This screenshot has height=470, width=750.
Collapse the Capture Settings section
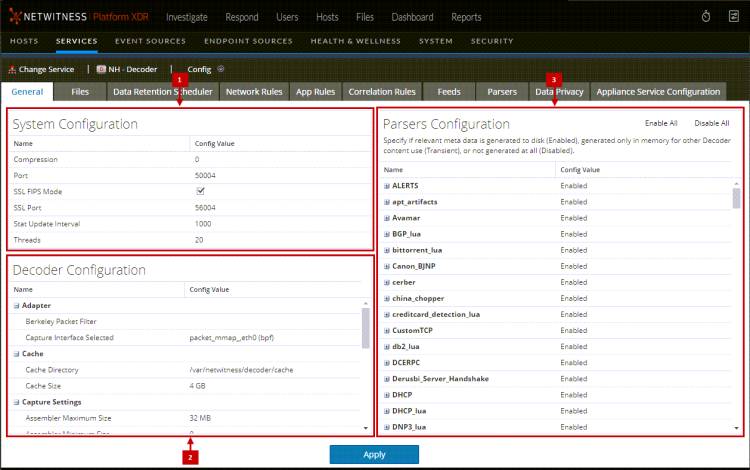pos(16,402)
